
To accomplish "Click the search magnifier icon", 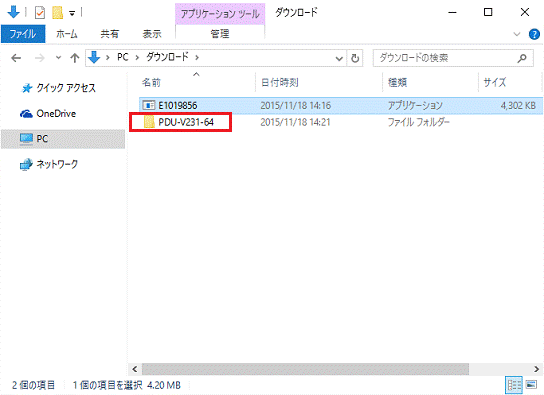I will tap(522, 58).
